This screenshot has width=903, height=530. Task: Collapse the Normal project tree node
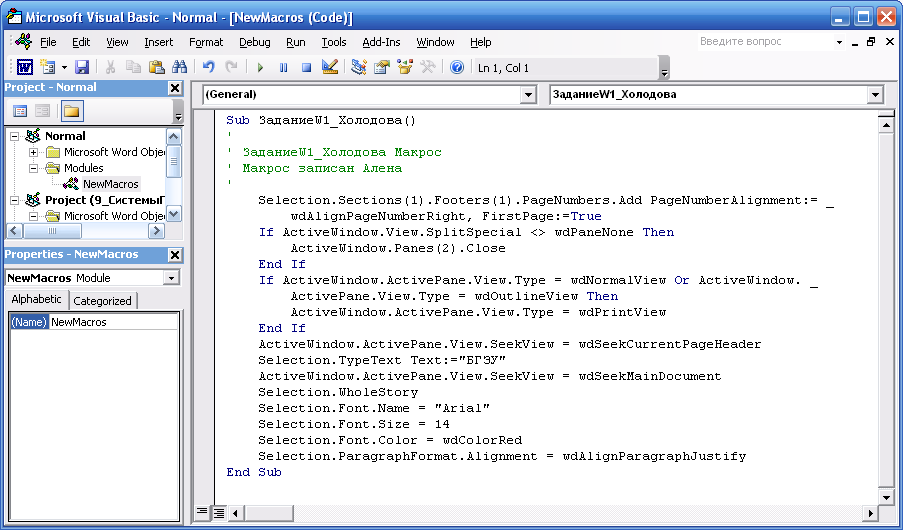pos(14,137)
